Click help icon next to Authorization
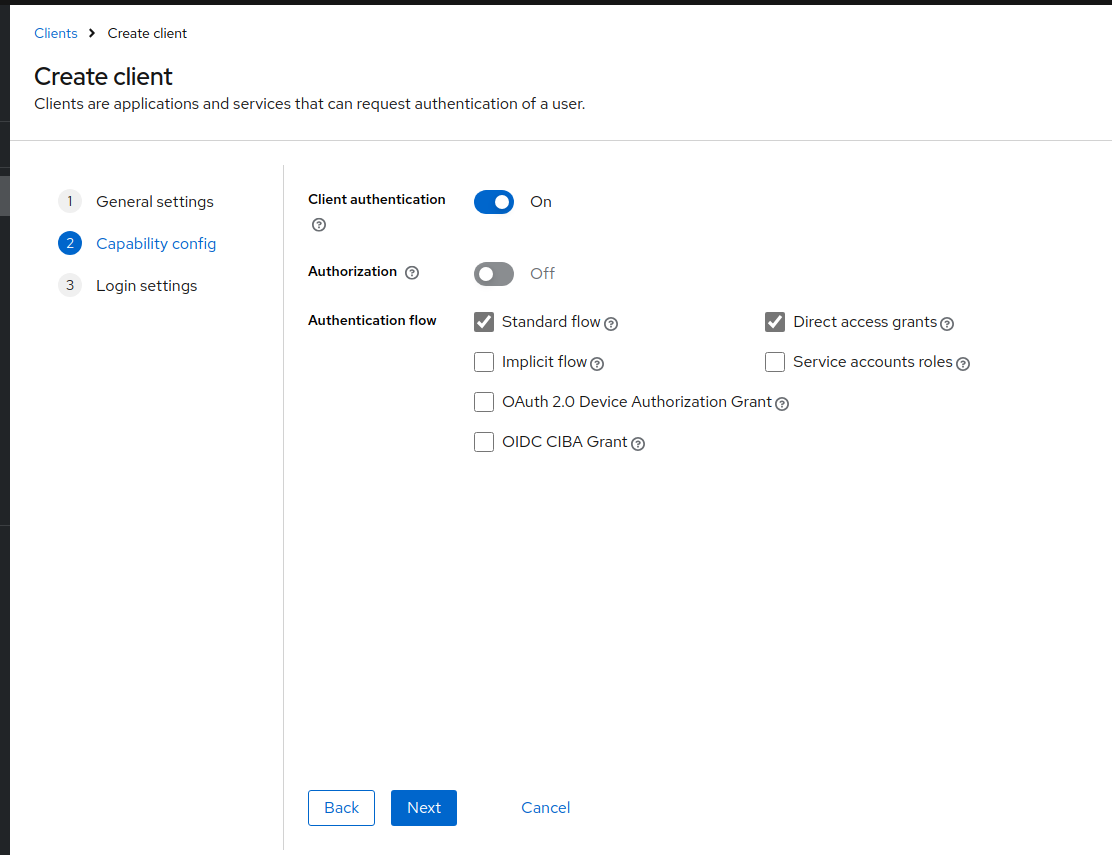 412,272
